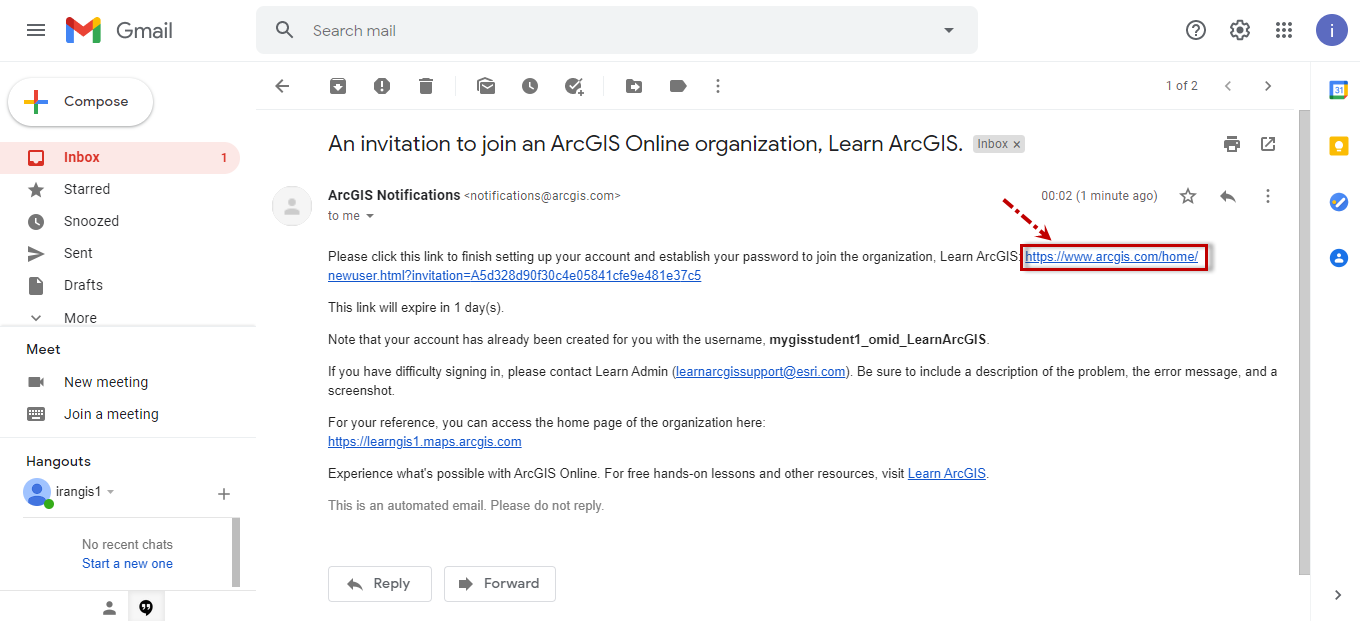This screenshot has height=621, width=1360.
Task: Open Google Calendar in the side panel
Action: [x=1339, y=90]
